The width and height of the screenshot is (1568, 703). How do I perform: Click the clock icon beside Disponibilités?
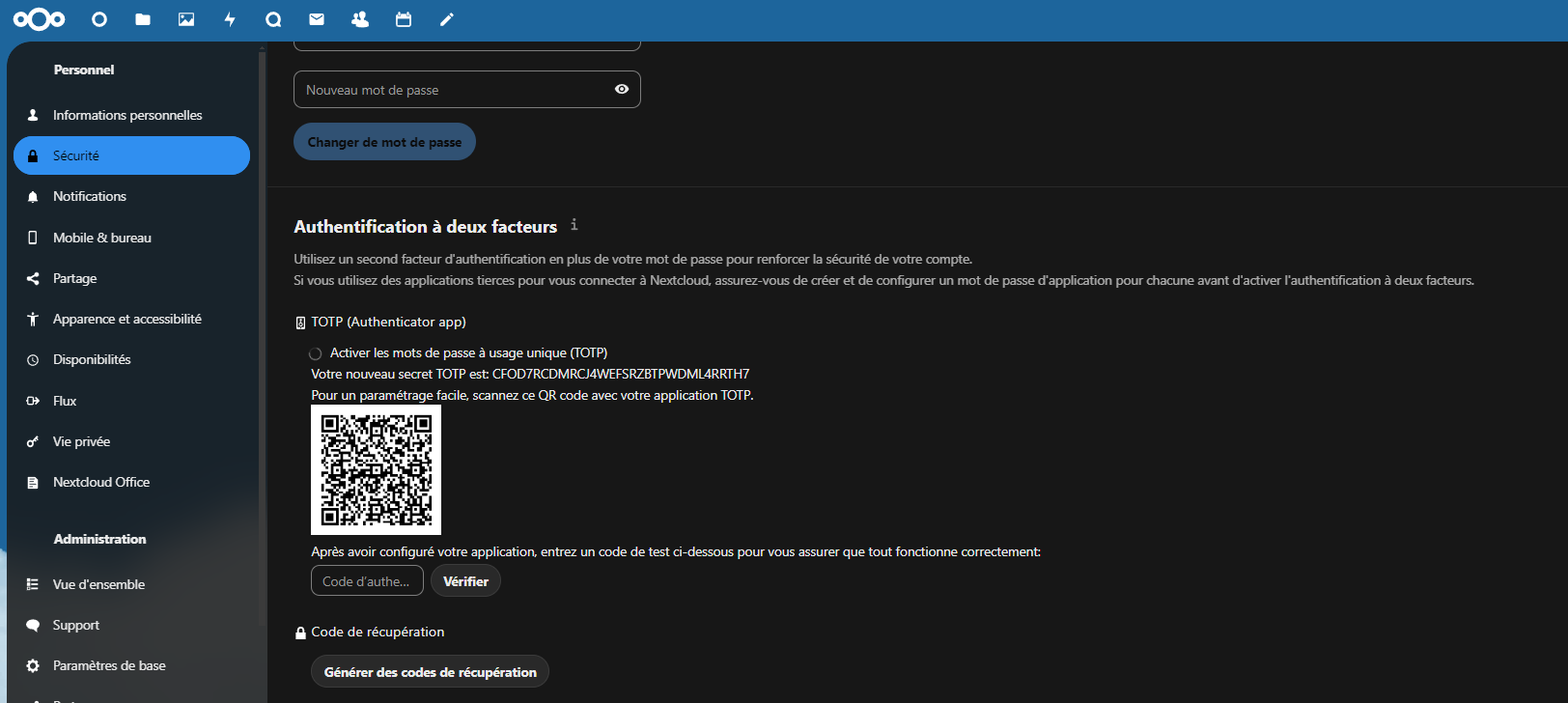tap(33, 359)
